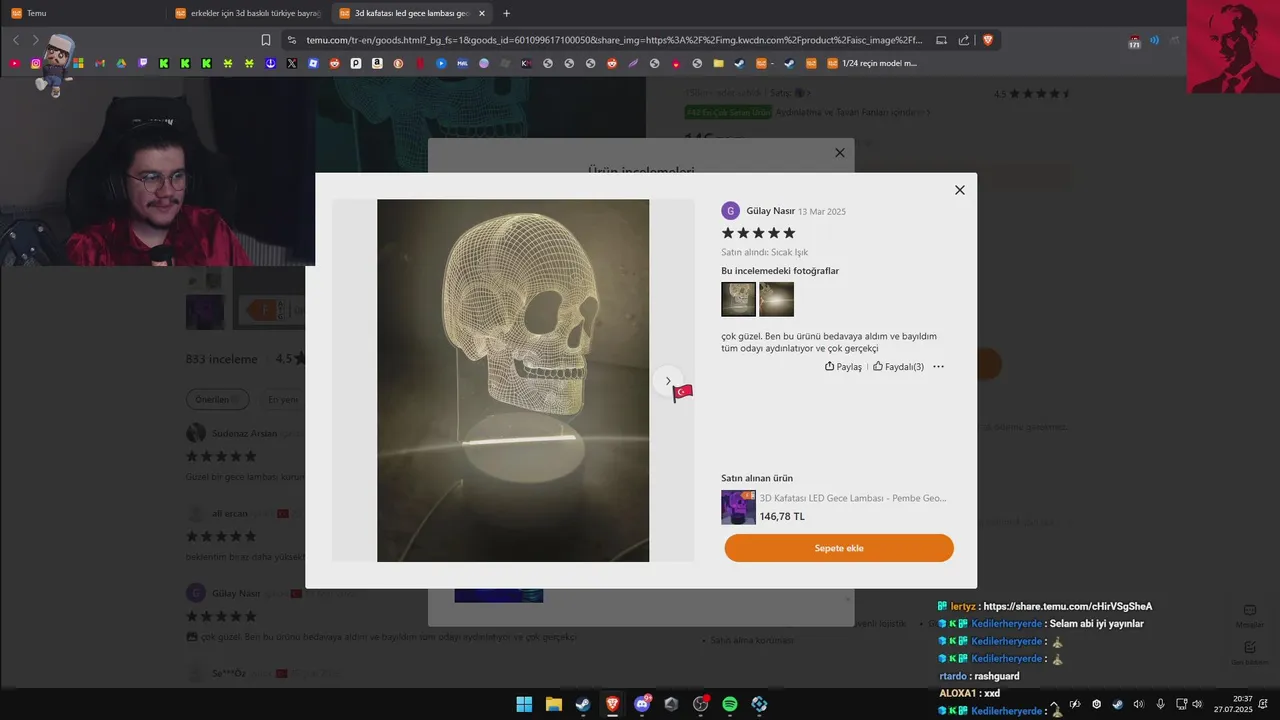Open the X (Twitter) bookmark
Viewport: 1280px width, 720px height.
[291, 63]
